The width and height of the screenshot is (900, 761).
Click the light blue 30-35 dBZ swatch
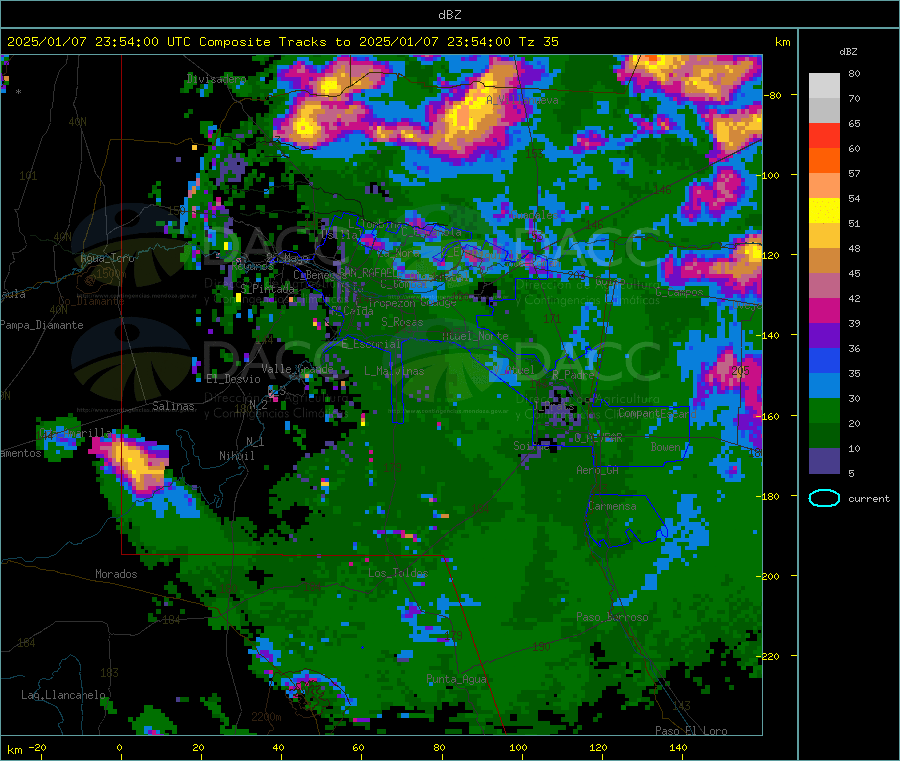coord(824,386)
